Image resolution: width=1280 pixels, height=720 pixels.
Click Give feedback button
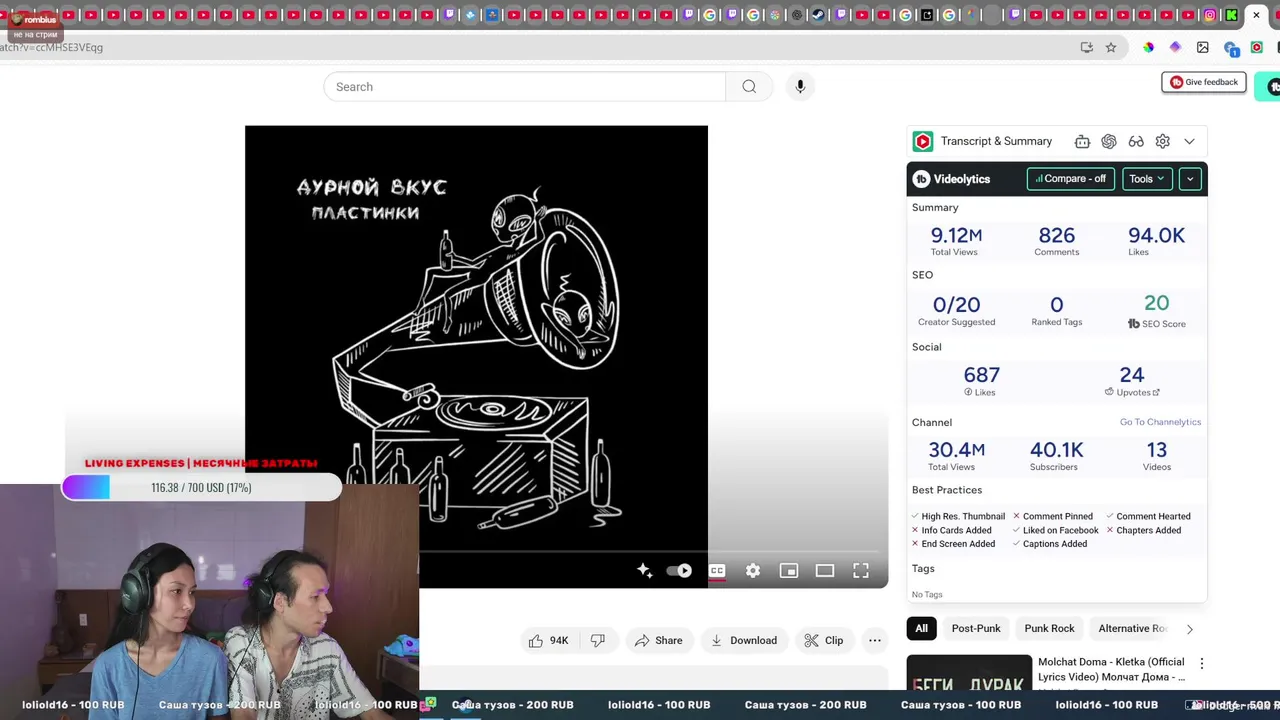pos(1203,82)
